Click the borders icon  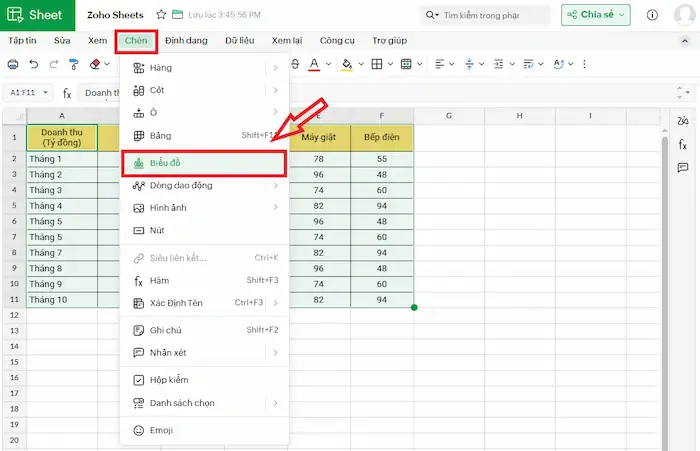[x=377, y=64]
